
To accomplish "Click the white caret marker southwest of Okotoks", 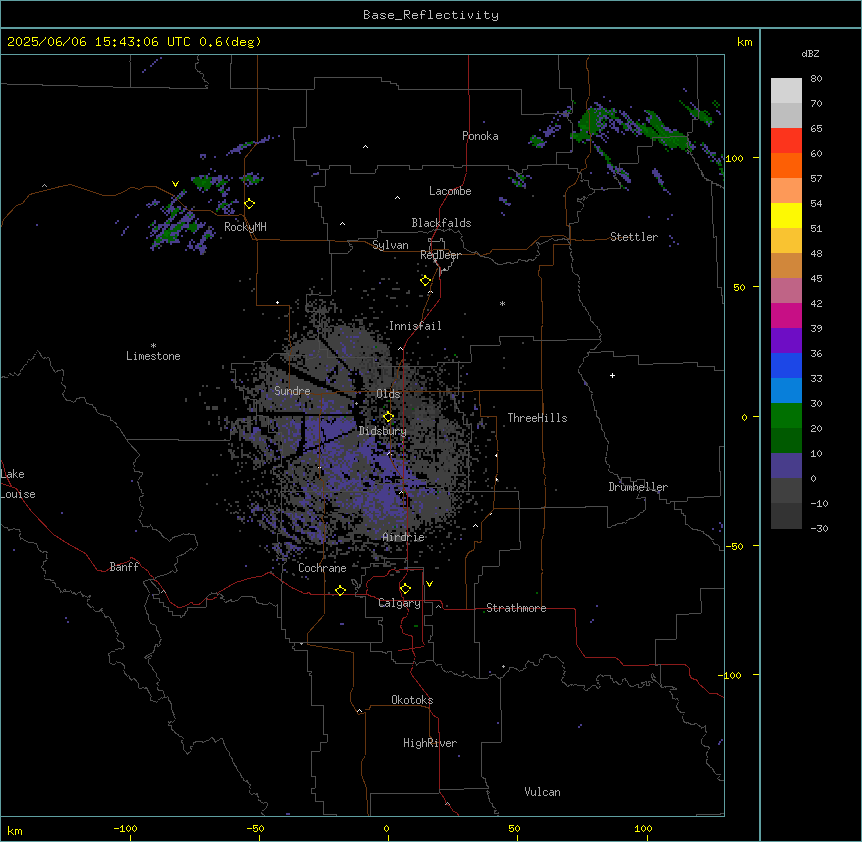I will click(x=359, y=711).
